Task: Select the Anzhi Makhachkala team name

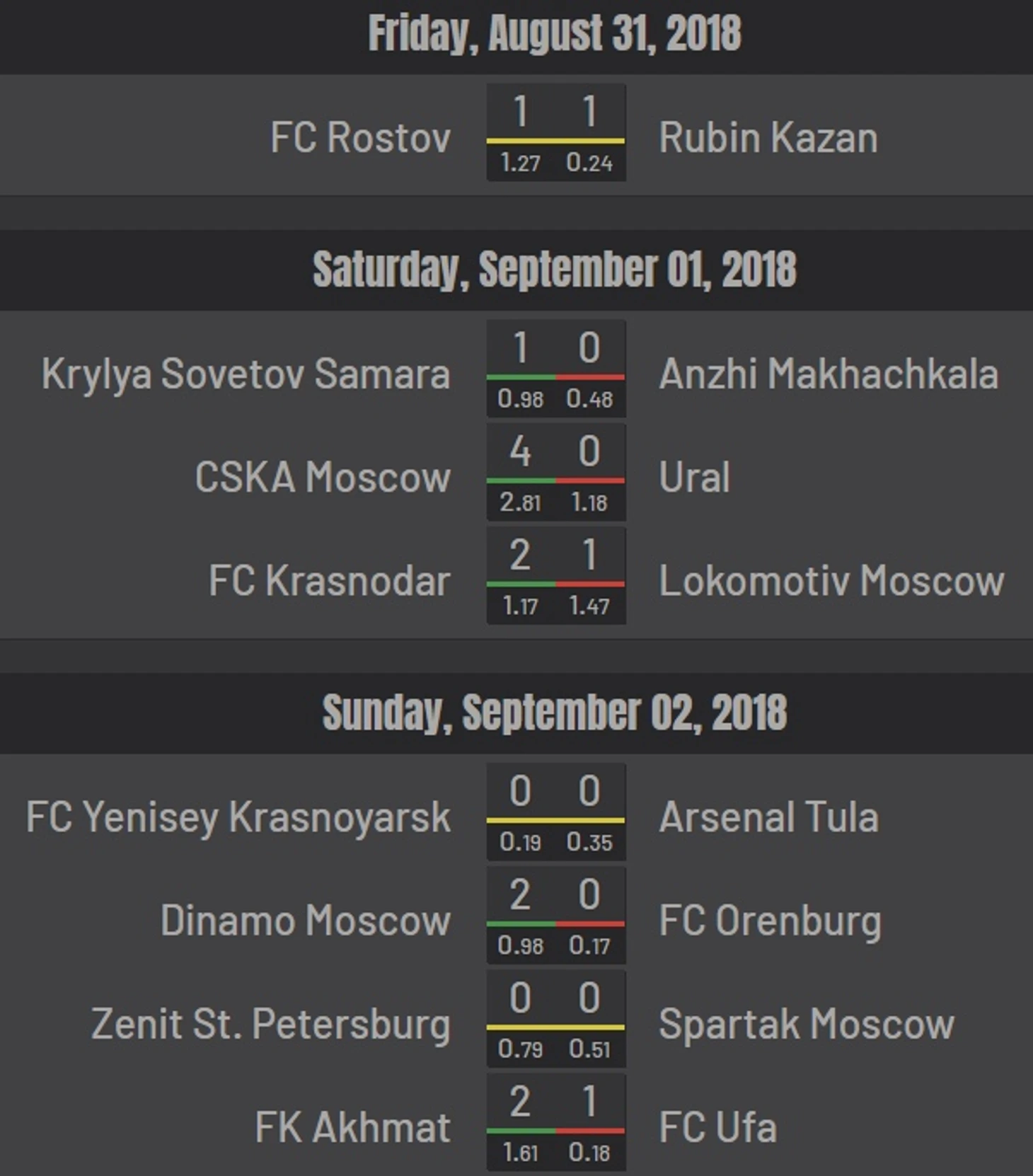Action: point(829,373)
